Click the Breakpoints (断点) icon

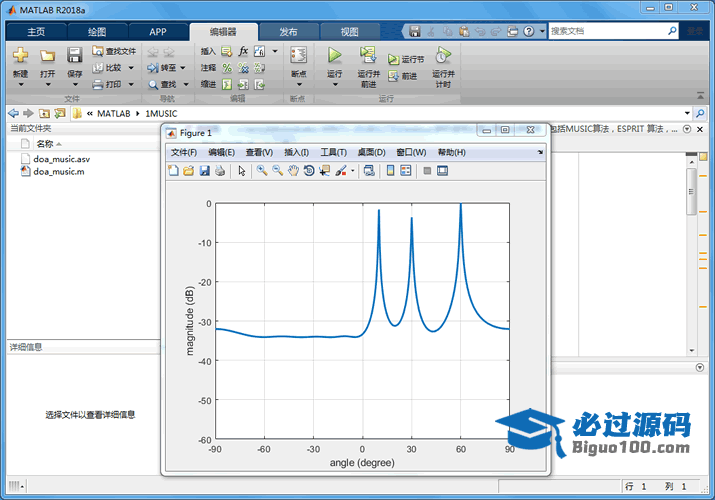point(298,55)
